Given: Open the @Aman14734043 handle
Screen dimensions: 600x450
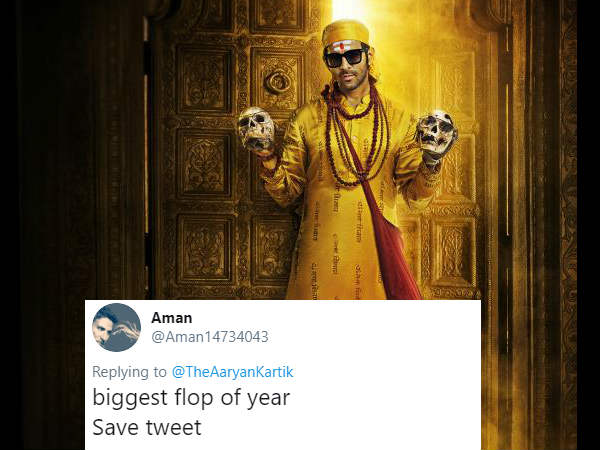Looking at the screenshot, I should (x=210, y=337).
